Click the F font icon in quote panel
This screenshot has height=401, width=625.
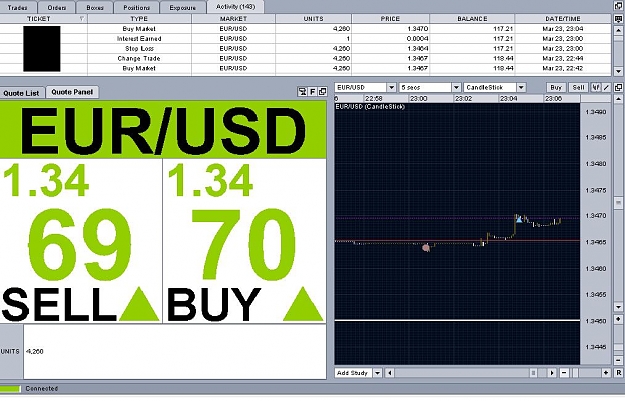point(313,92)
